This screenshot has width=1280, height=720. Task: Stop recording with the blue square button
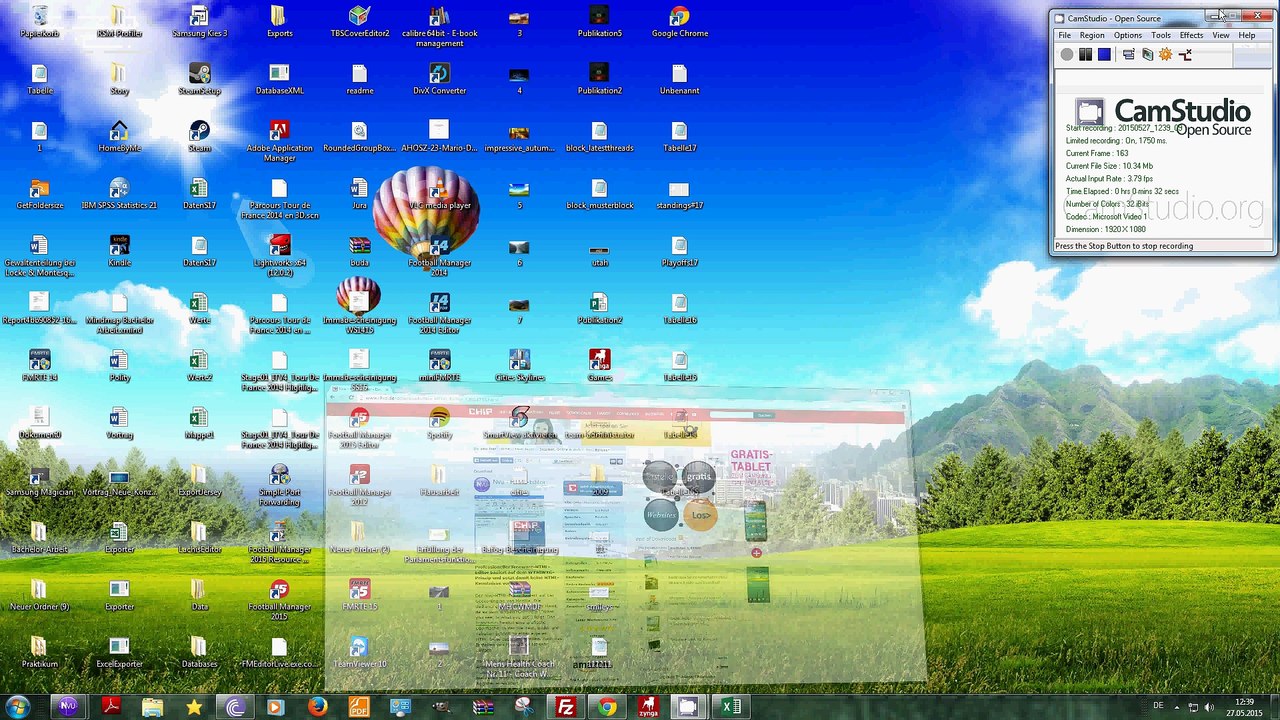pyautogui.click(x=1104, y=55)
